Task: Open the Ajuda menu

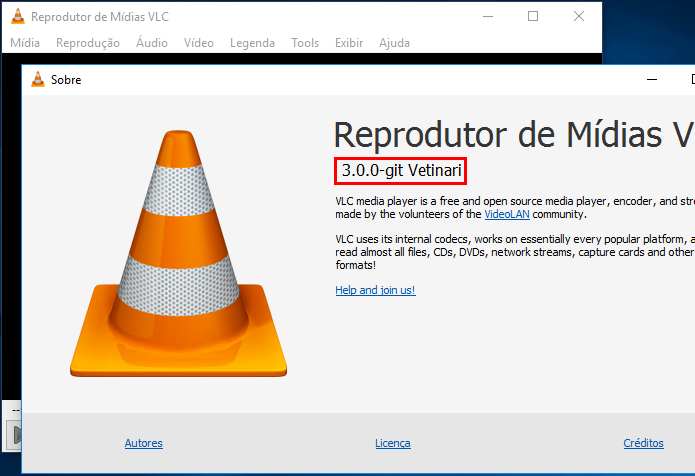Action: 394,43
